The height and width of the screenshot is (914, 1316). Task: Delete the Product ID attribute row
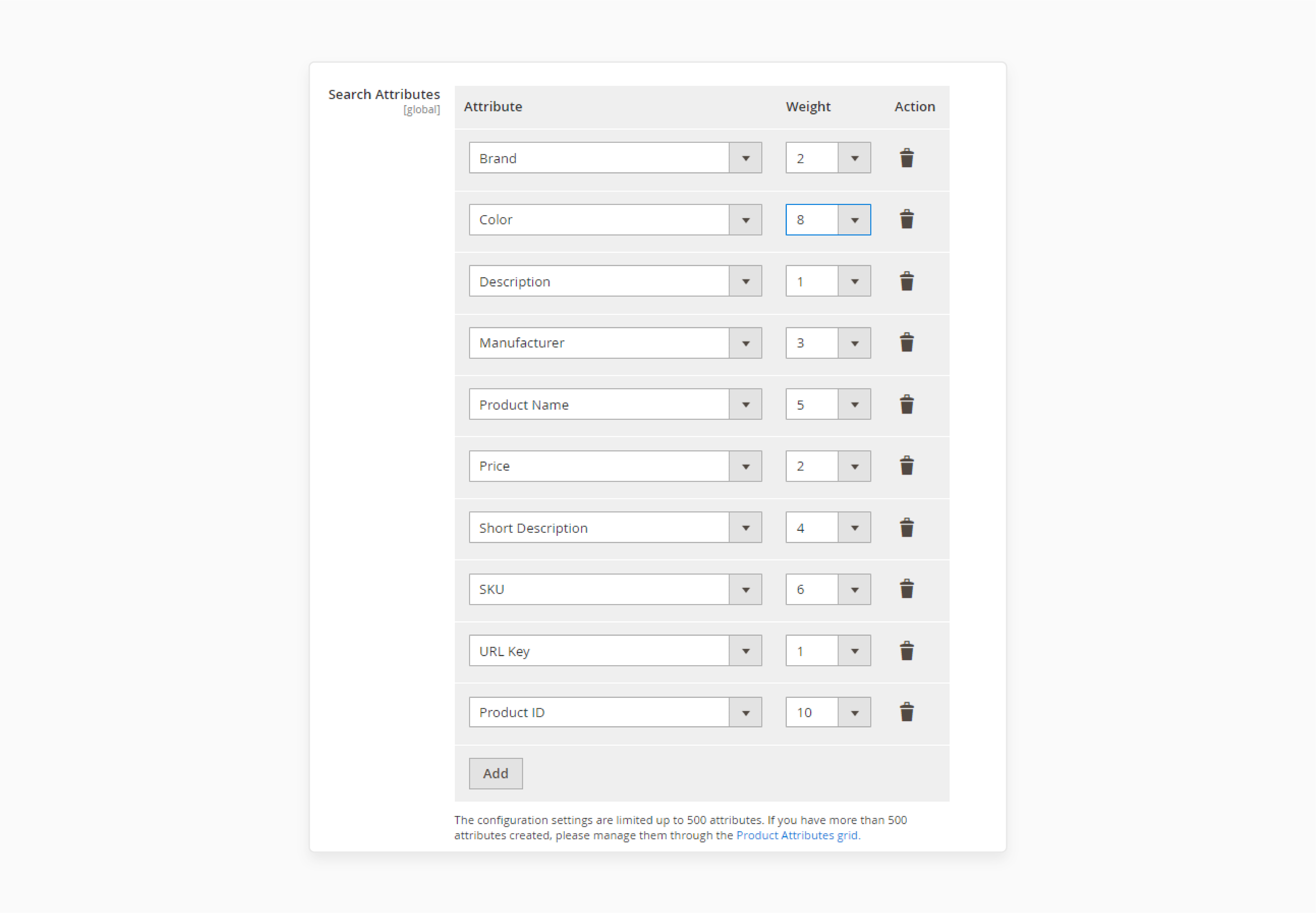point(907,712)
